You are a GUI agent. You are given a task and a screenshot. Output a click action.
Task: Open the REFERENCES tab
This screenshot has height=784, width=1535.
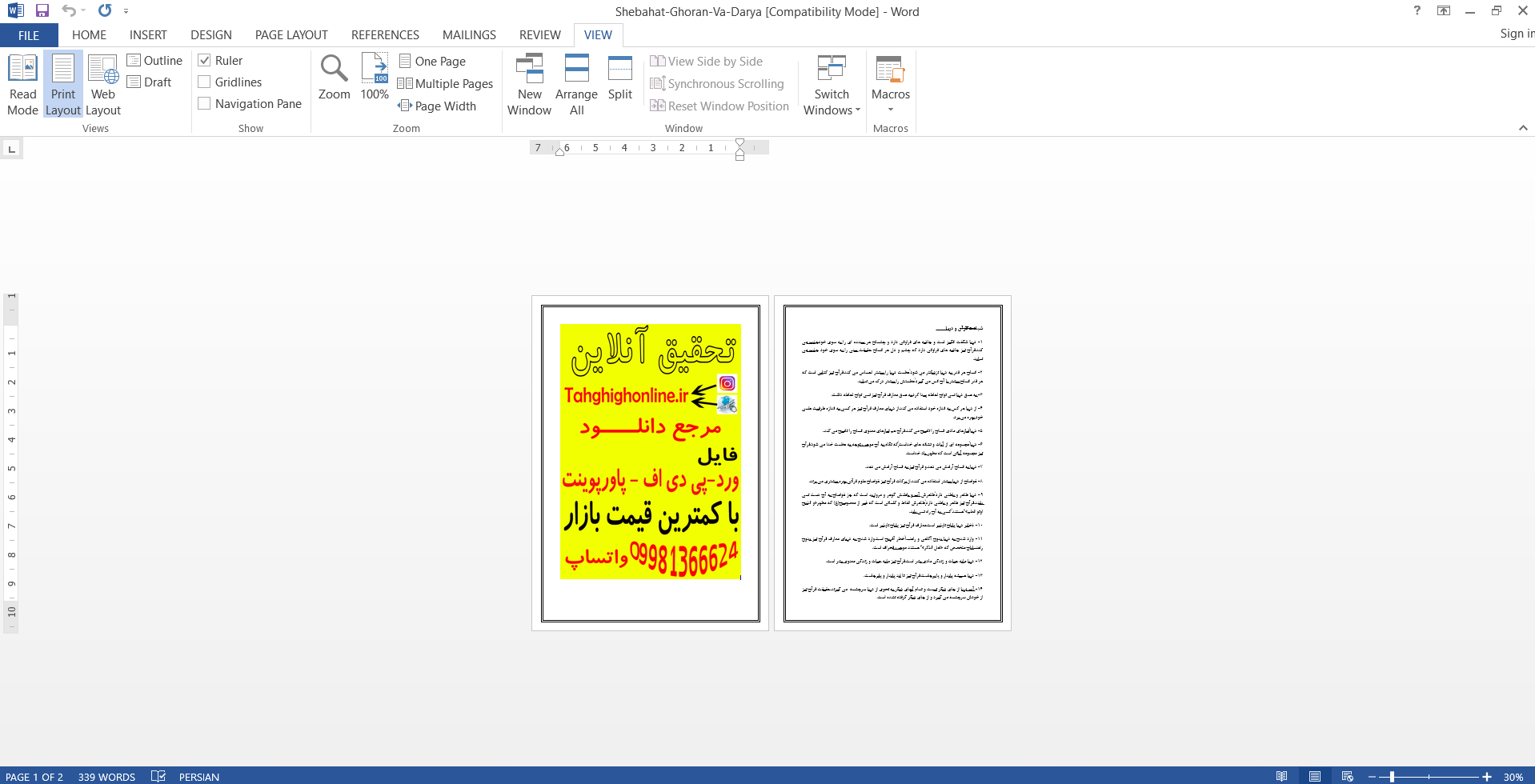(385, 35)
